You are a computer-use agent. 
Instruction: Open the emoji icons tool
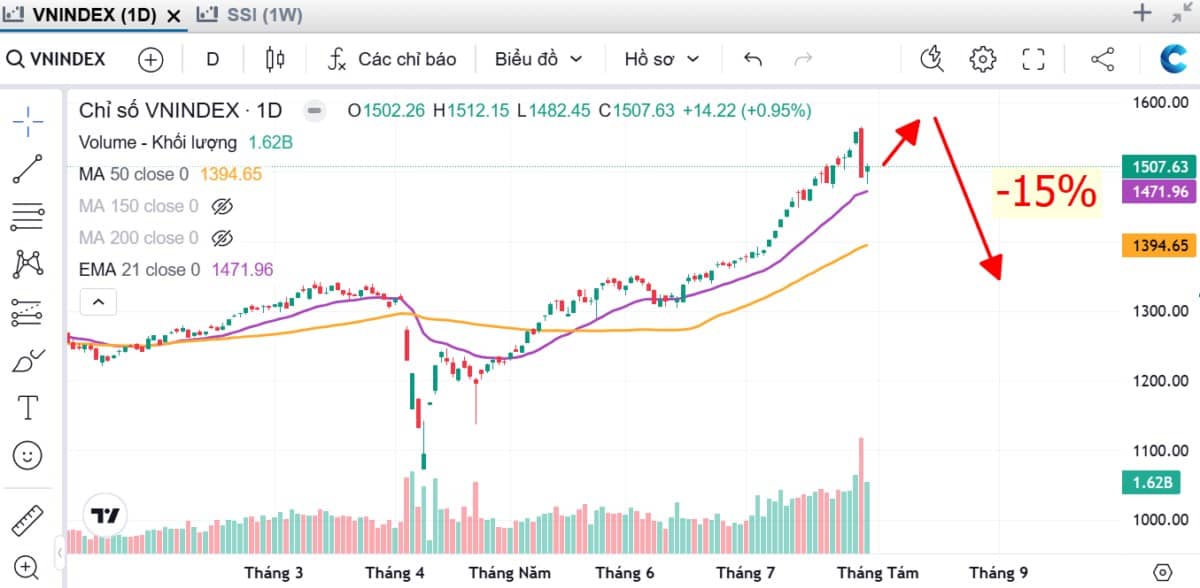pos(28,456)
